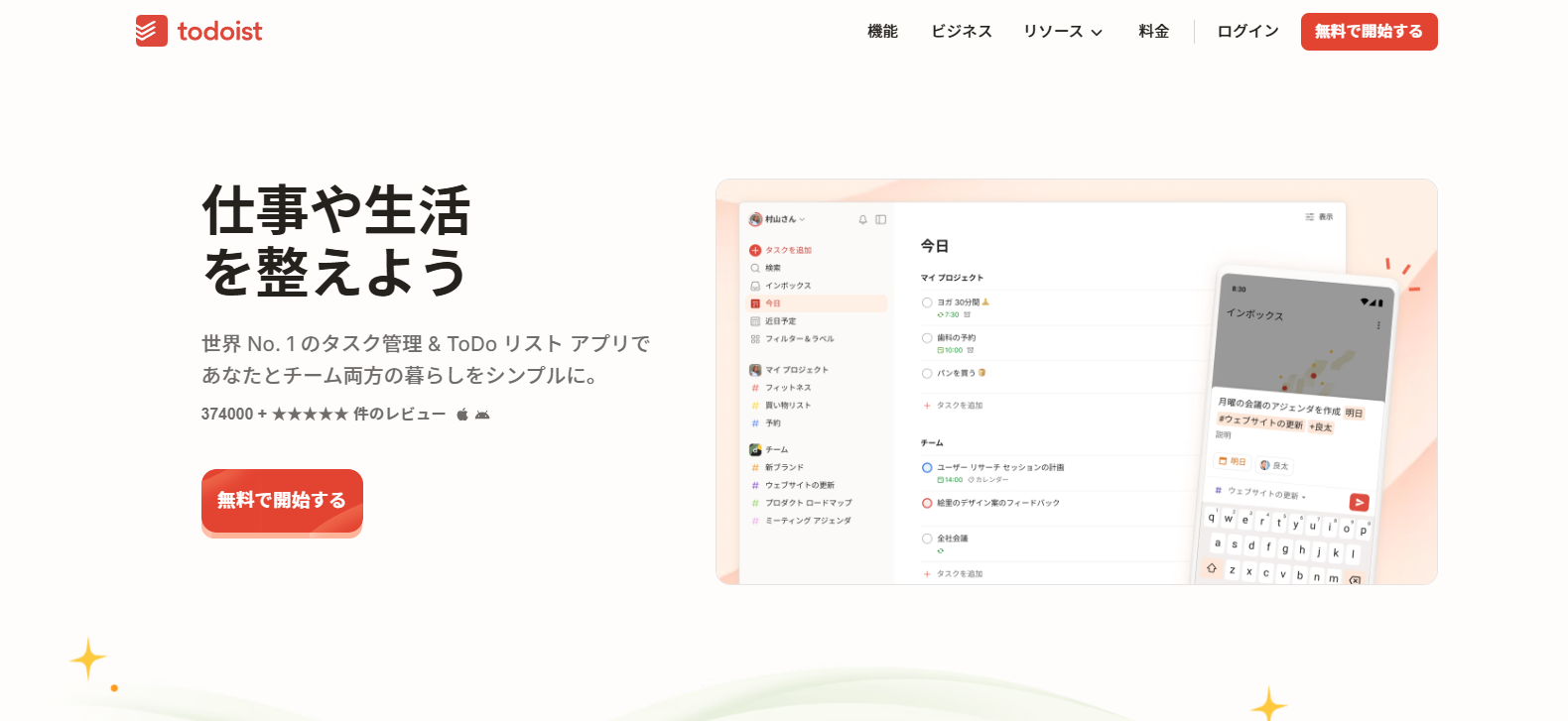Complete the ヨガ 30分間 task checkbox
The image size is (1568, 721).
pyautogui.click(x=927, y=302)
